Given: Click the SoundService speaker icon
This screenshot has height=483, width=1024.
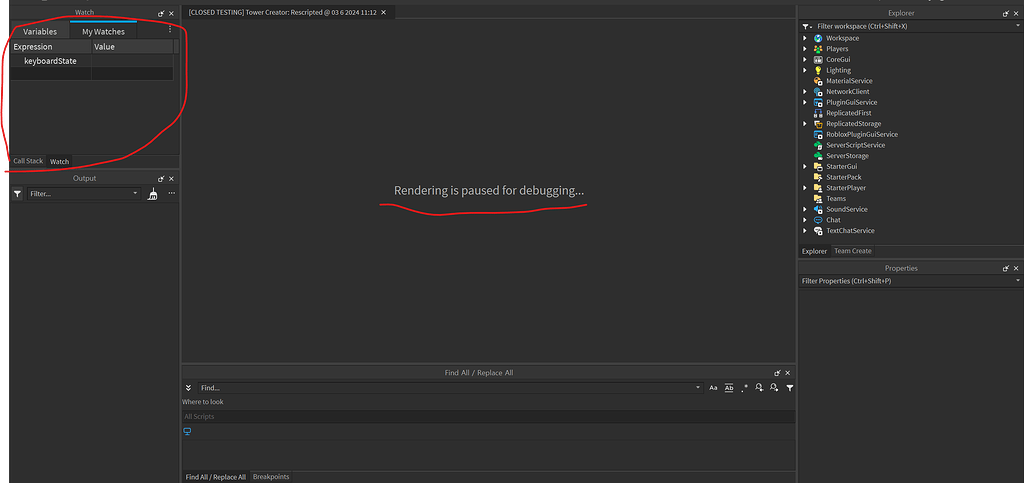Looking at the screenshot, I should pyautogui.click(x=818, y=210).
